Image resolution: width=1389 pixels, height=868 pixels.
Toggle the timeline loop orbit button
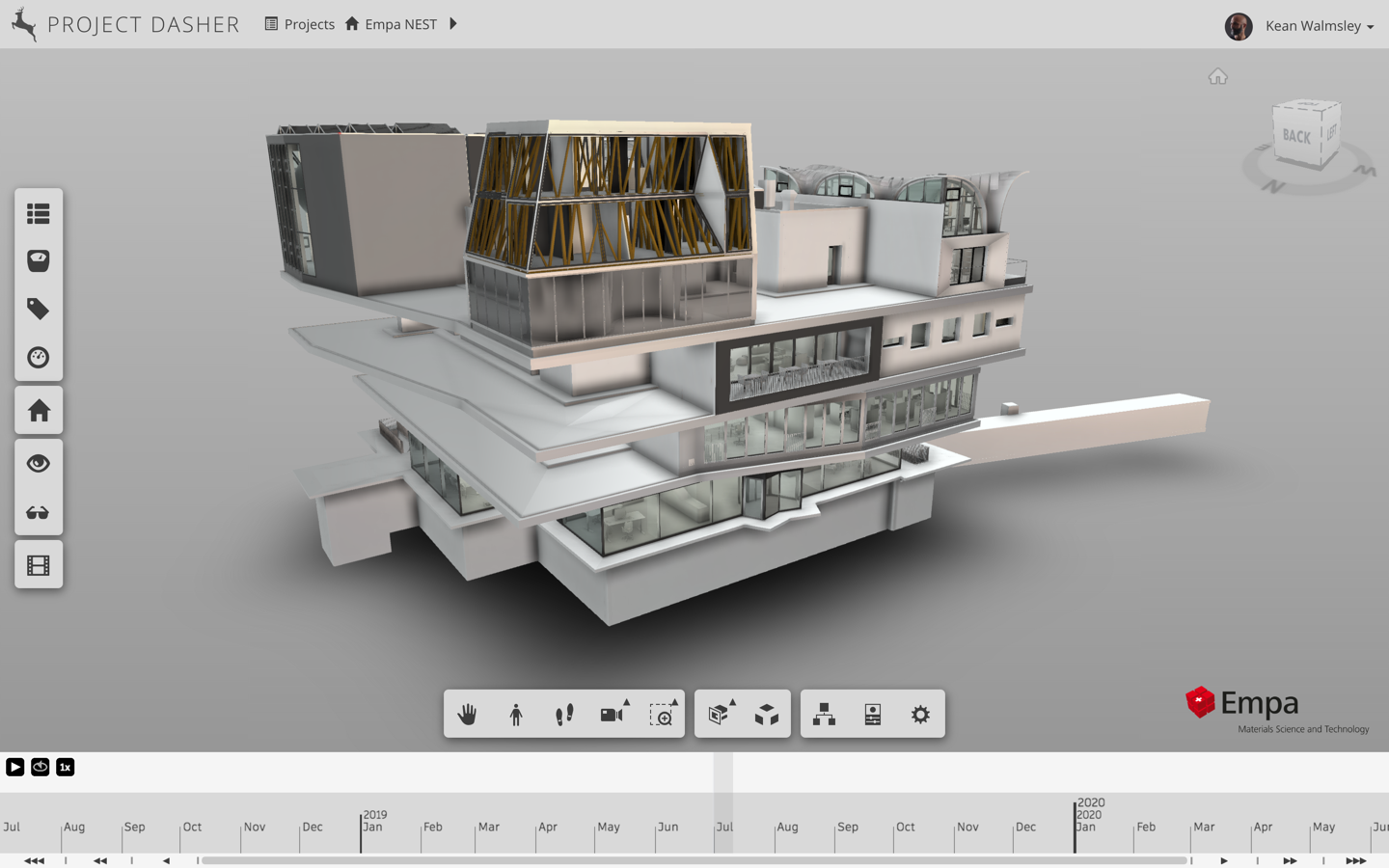[x=41, y=767]
